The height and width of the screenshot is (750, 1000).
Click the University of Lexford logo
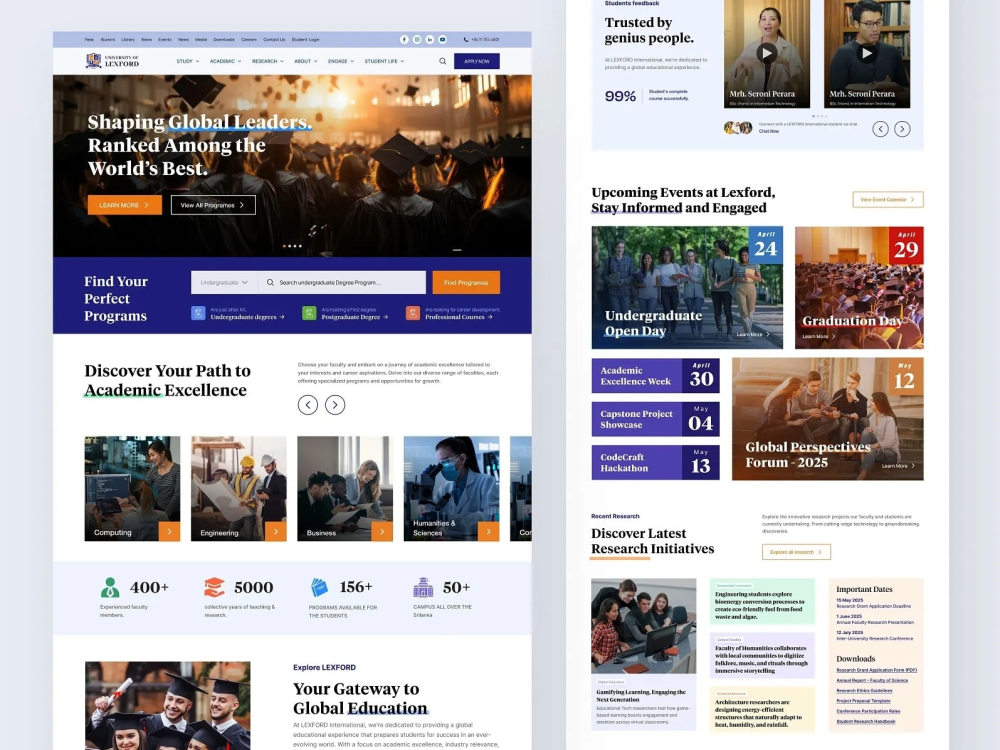click(x=112, y=61)
